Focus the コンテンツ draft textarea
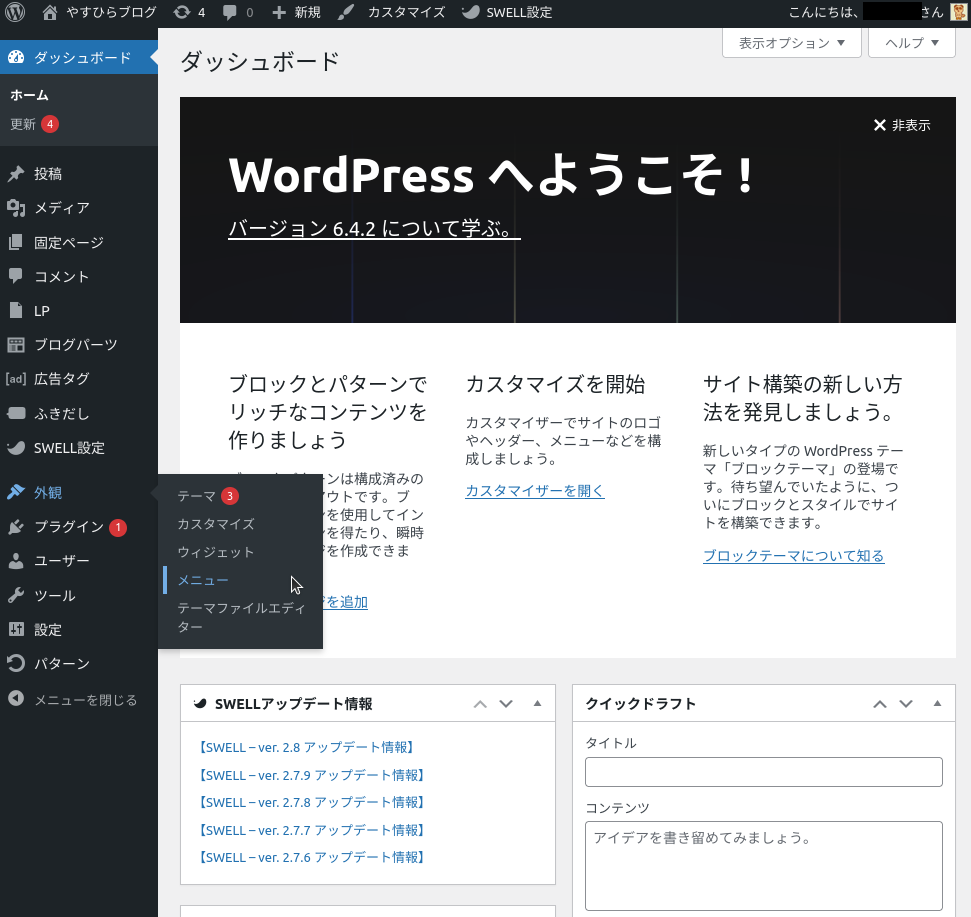Viewport: 971px width, 917px height. 764,866
